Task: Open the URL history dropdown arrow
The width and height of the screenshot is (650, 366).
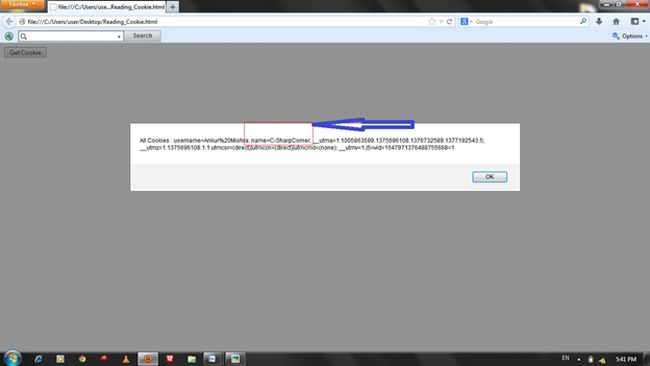Action: pos(441,22)
